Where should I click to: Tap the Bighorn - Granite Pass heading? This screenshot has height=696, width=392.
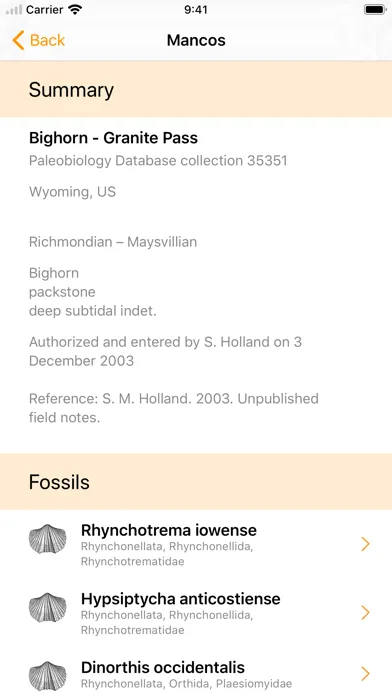[x=113, y=138]
